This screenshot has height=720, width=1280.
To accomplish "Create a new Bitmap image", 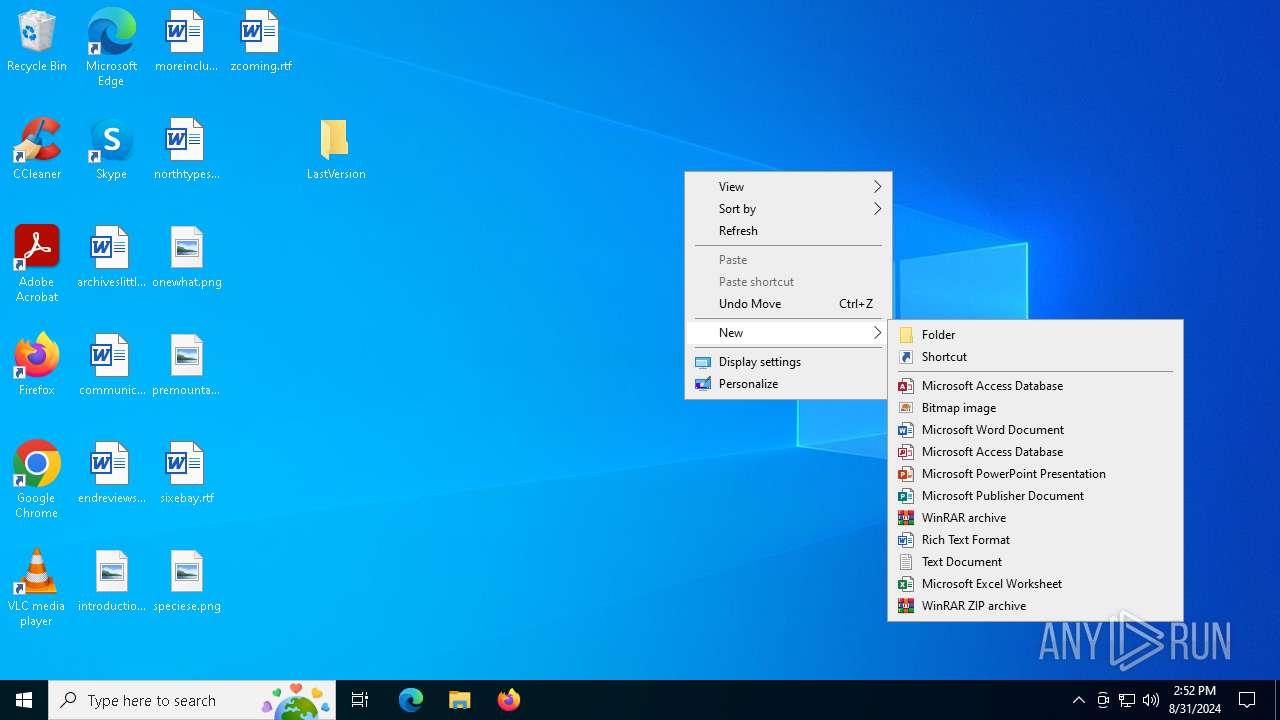I will pyautogui.click(x=1035, y=408).
